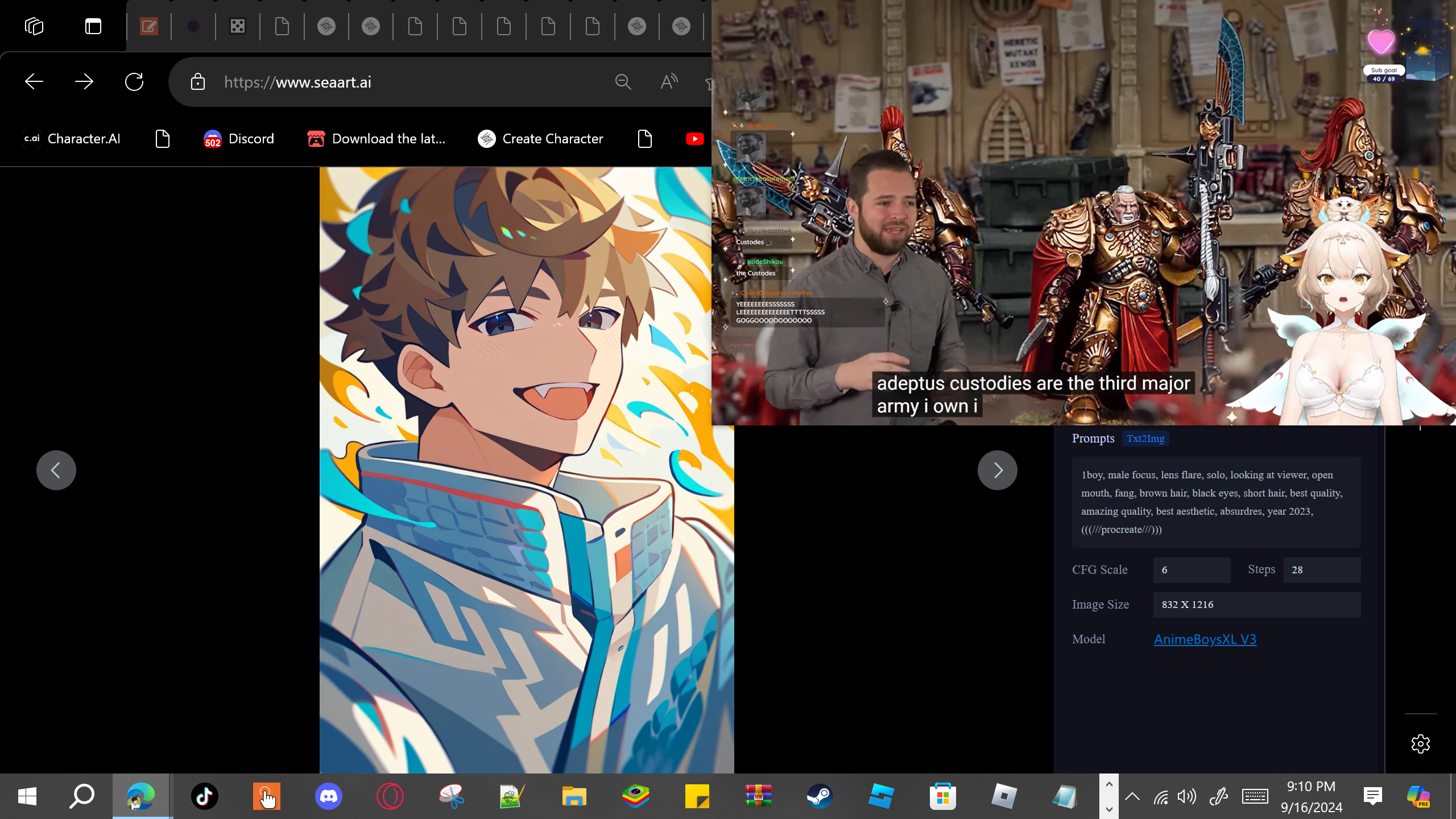1456x819 pixels.
Task: Show the next image with the right arrow
Action: click(x=998, y=470)
